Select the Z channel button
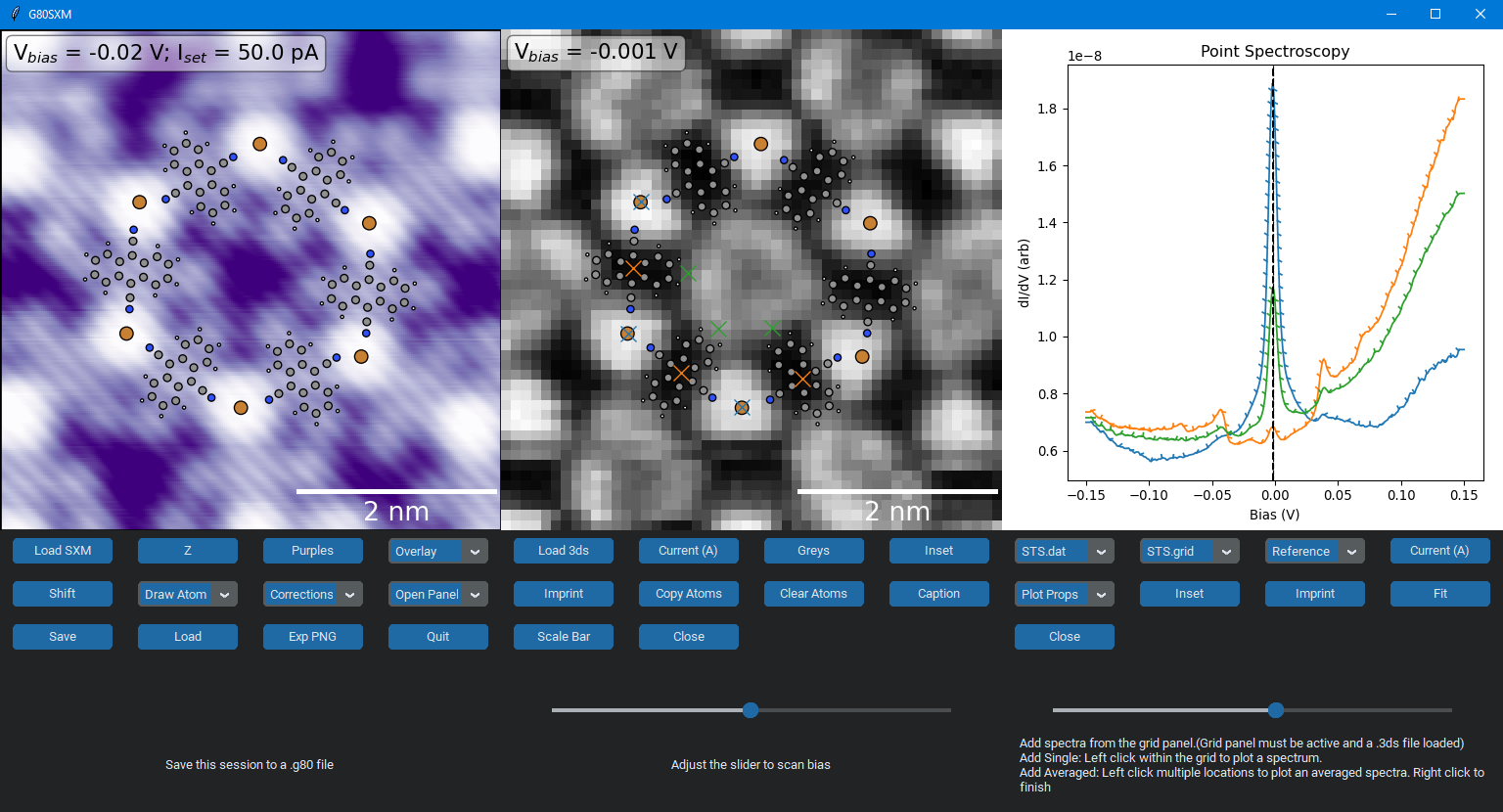This screenshot has height=812, width=1503. tap(188, 551)
